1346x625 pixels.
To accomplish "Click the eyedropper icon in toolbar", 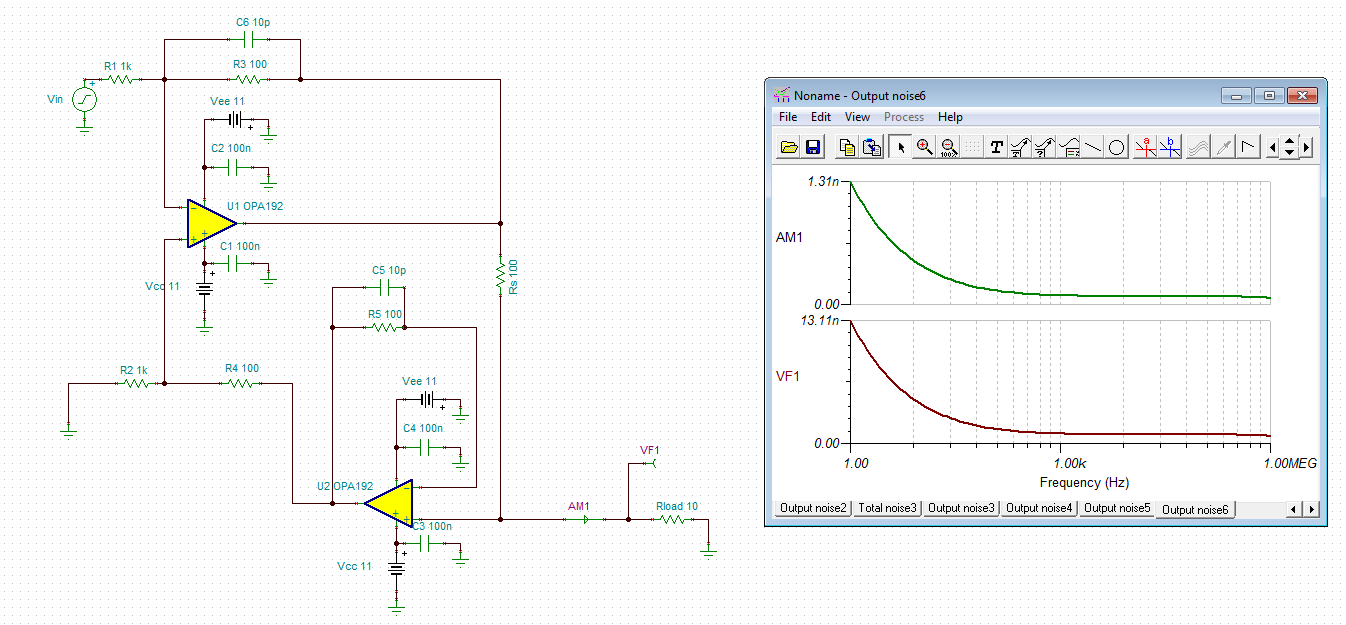I will click(1223, 147).
